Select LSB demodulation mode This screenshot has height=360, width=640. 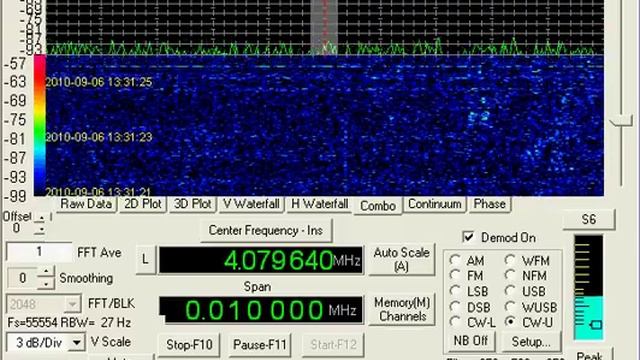pos(456,291)
